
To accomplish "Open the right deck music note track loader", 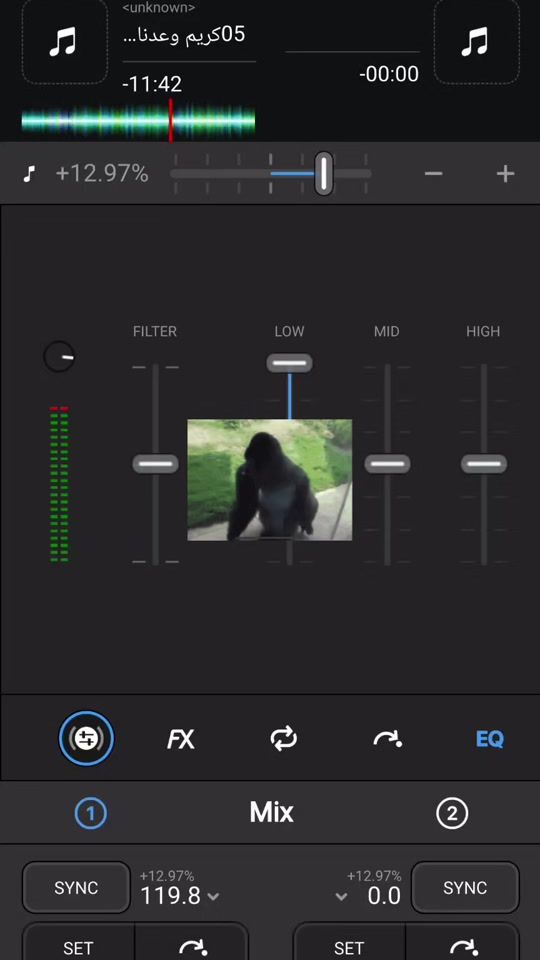I will click(x=476, y=42).
